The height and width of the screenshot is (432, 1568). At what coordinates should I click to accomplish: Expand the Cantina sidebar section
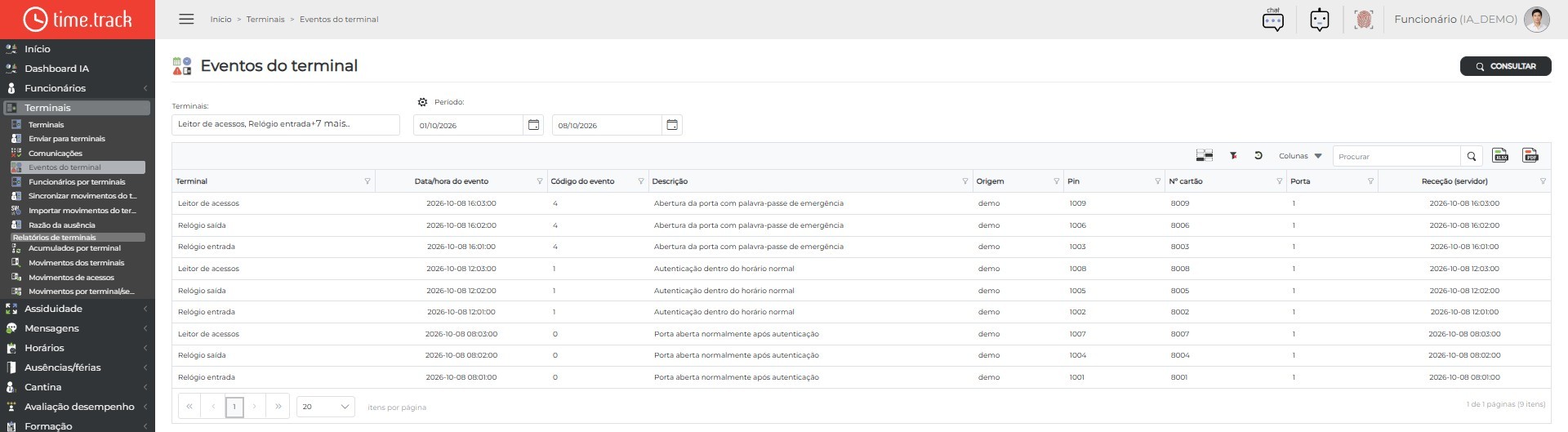[78, 387]
